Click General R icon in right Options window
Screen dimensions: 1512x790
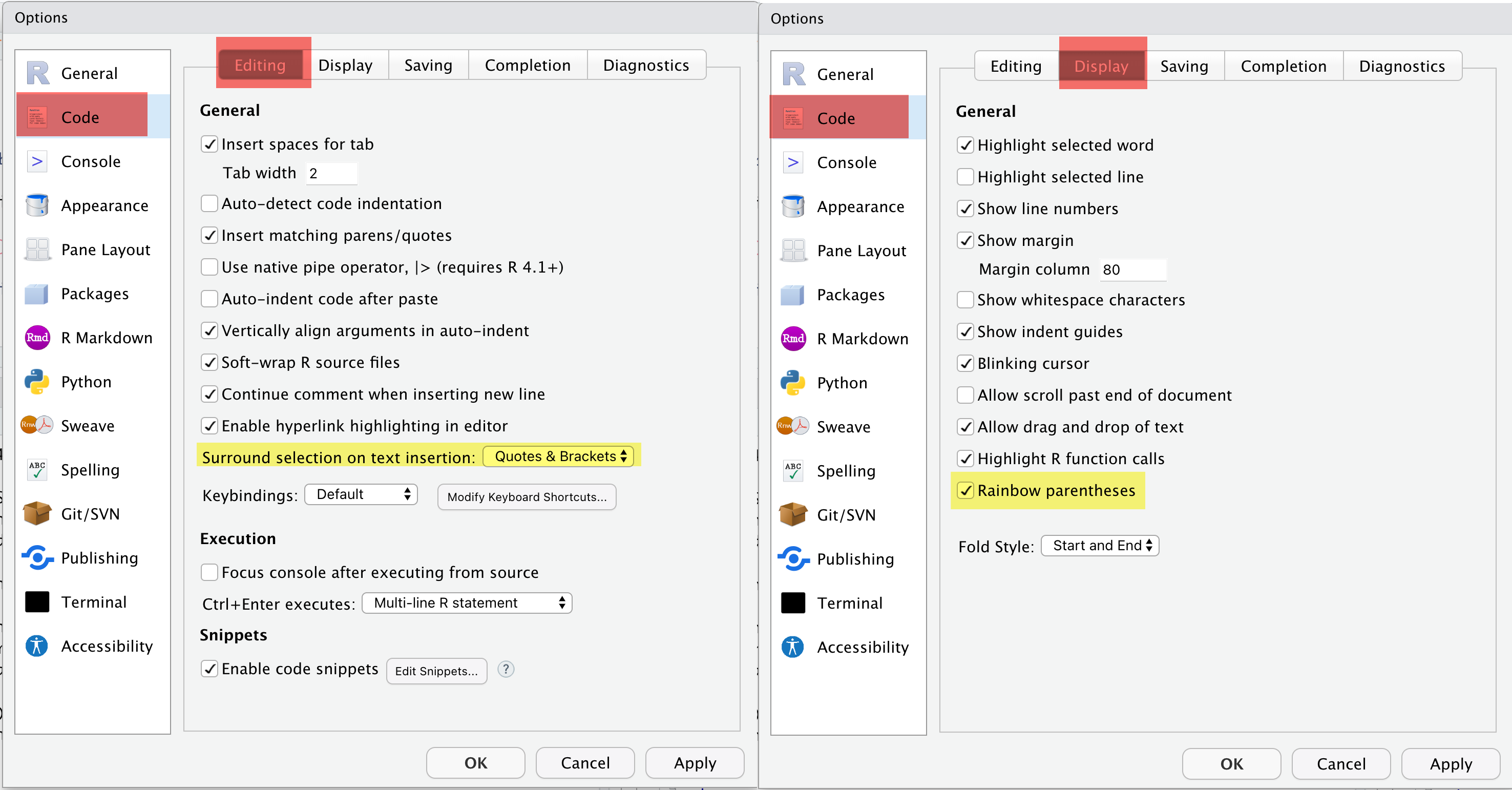pos(793,74)
